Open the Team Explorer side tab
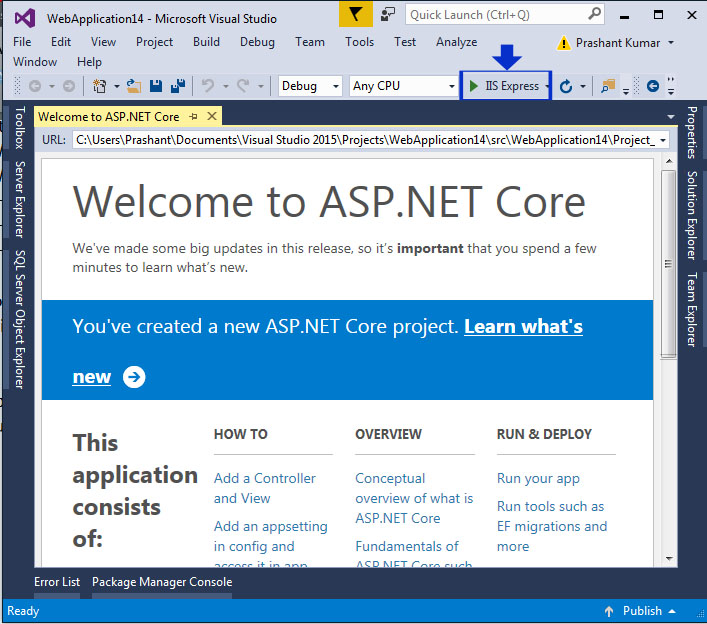The image size is (707, 624). (692, 309)
